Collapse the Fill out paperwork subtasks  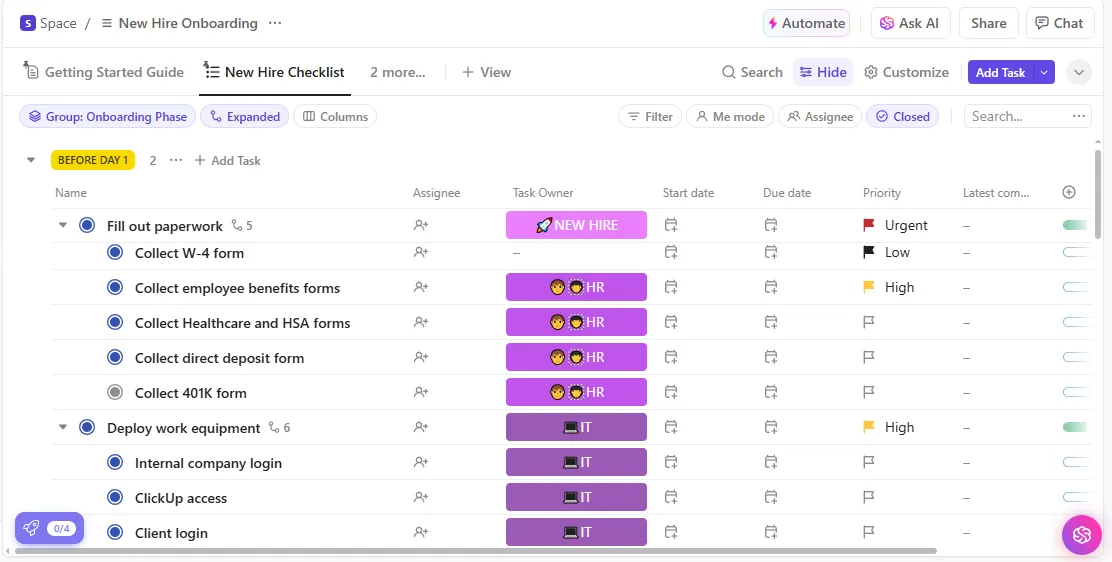coord(63,226)
